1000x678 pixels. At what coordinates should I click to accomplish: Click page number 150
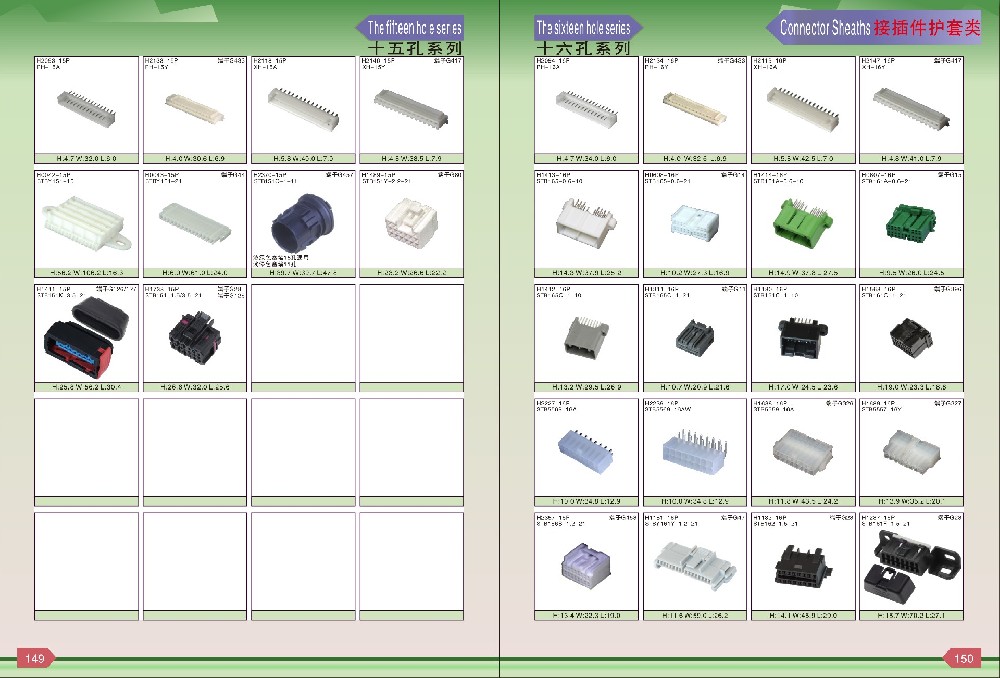964,659
